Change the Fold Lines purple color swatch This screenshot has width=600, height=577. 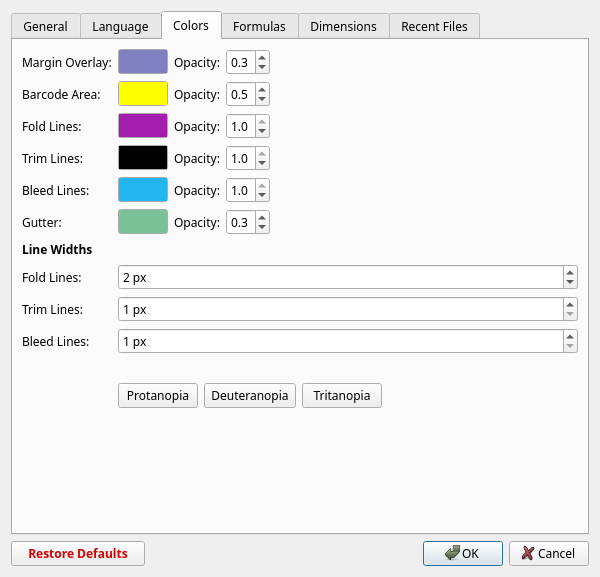(x=143, y=127)
